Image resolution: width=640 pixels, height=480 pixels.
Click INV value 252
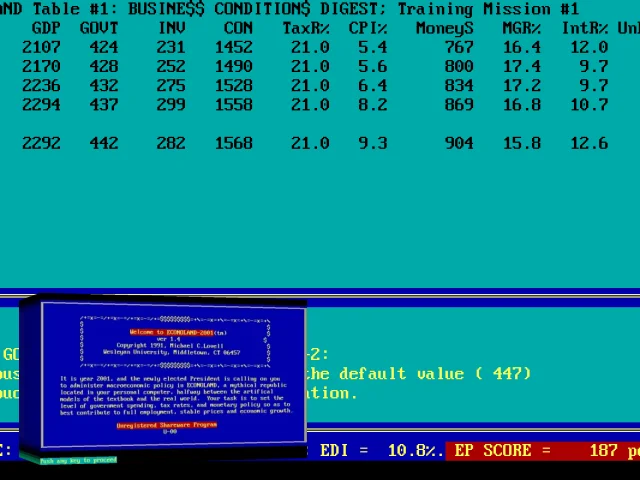171,67
